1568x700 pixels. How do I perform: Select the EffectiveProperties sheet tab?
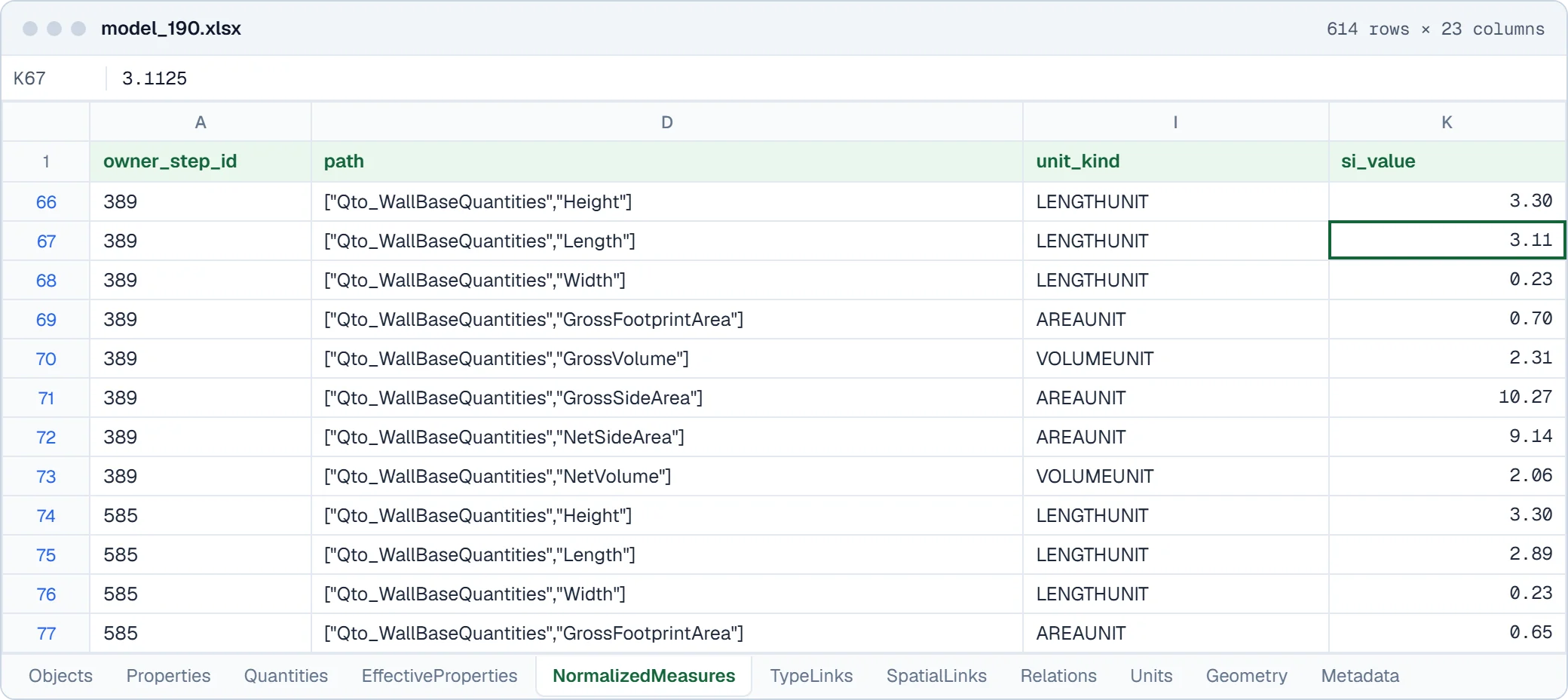[x=439, y=676]
